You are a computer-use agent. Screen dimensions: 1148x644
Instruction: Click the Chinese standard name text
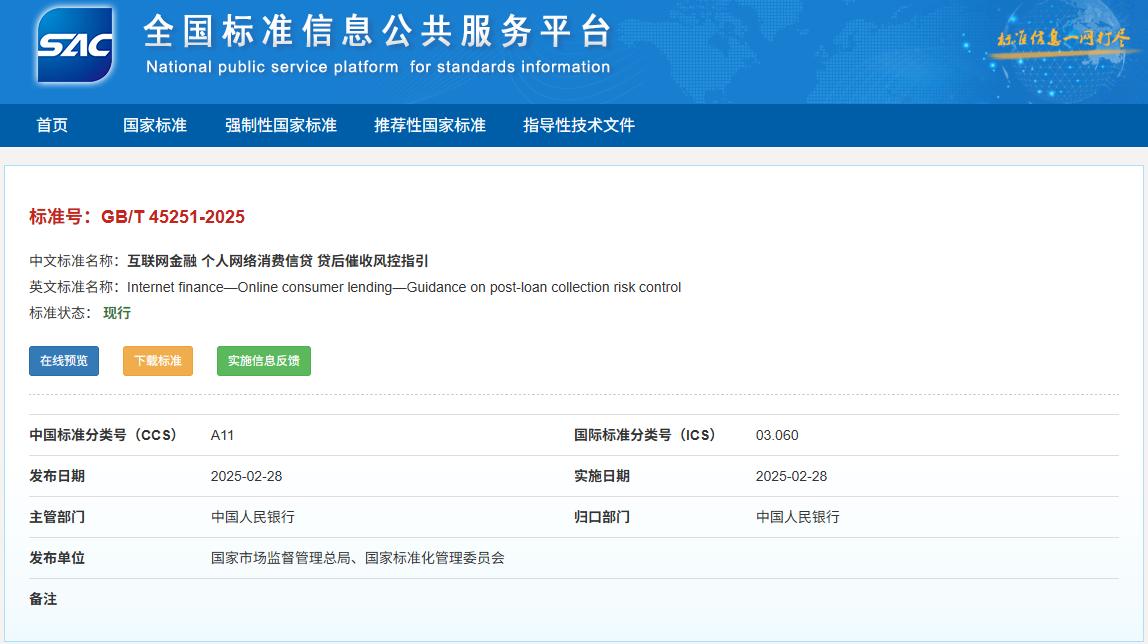278,261
